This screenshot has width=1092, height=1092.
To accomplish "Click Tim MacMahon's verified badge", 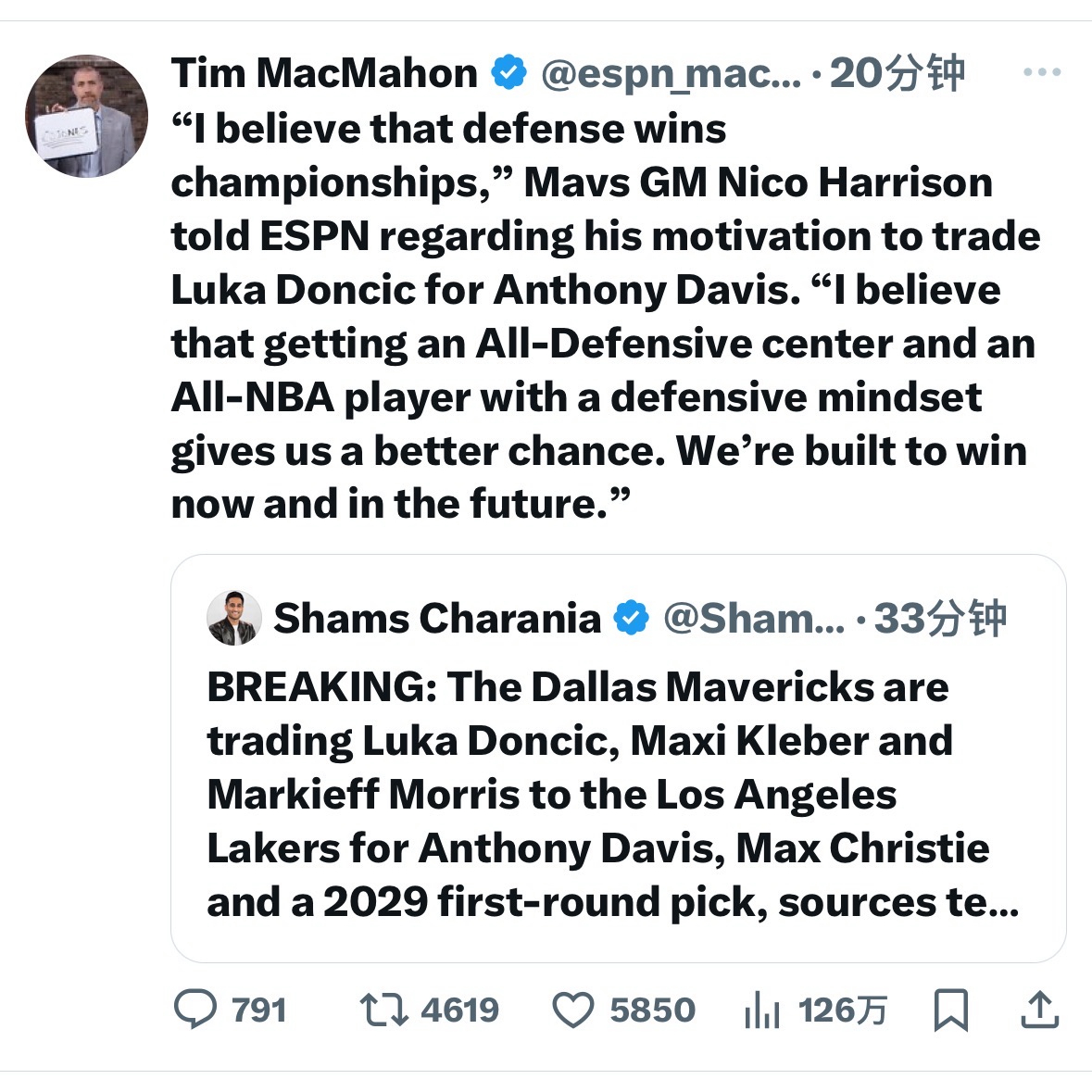I will [x=508, y=70].
